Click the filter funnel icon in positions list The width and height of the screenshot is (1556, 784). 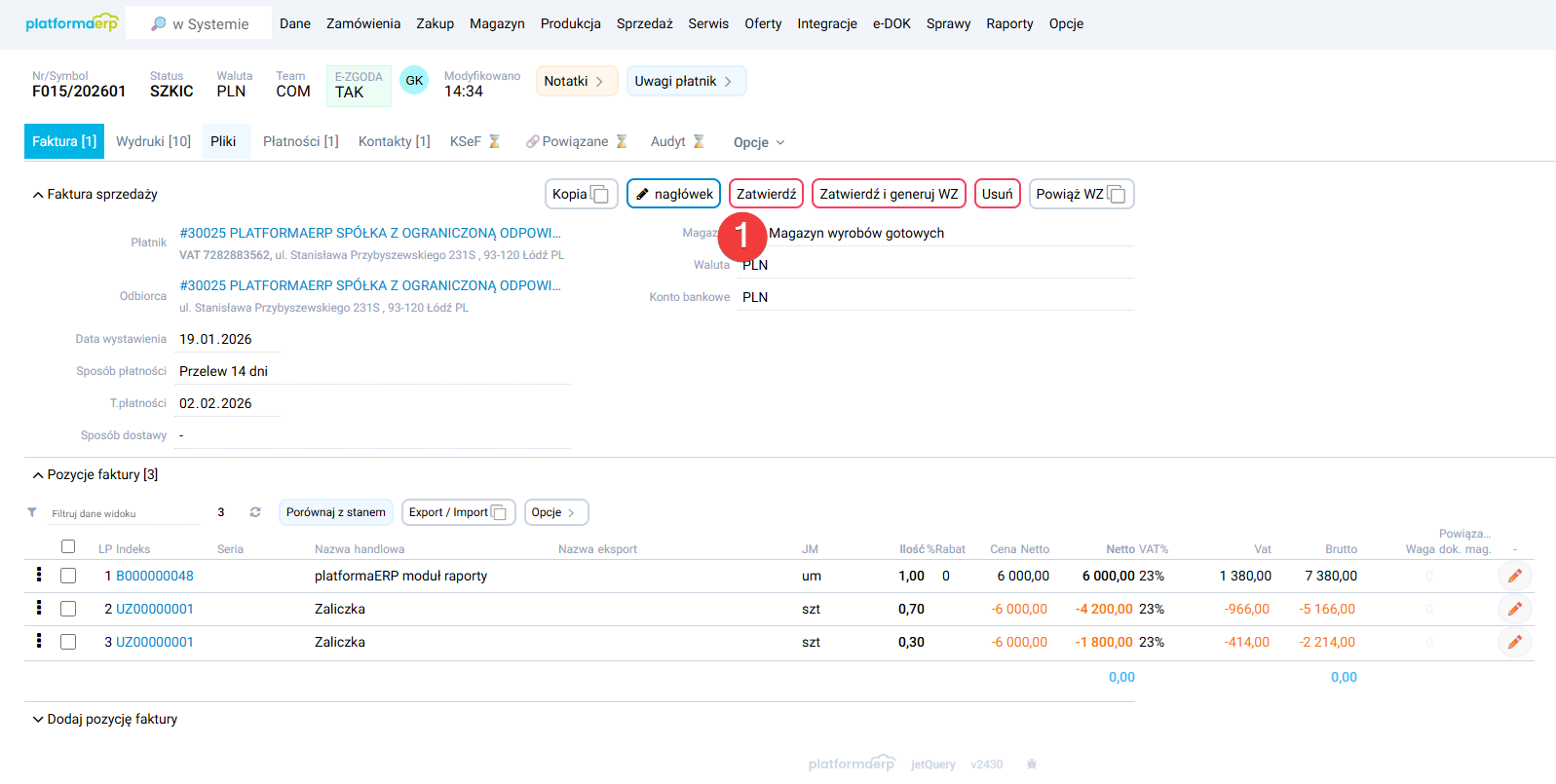tap(32, 512)
